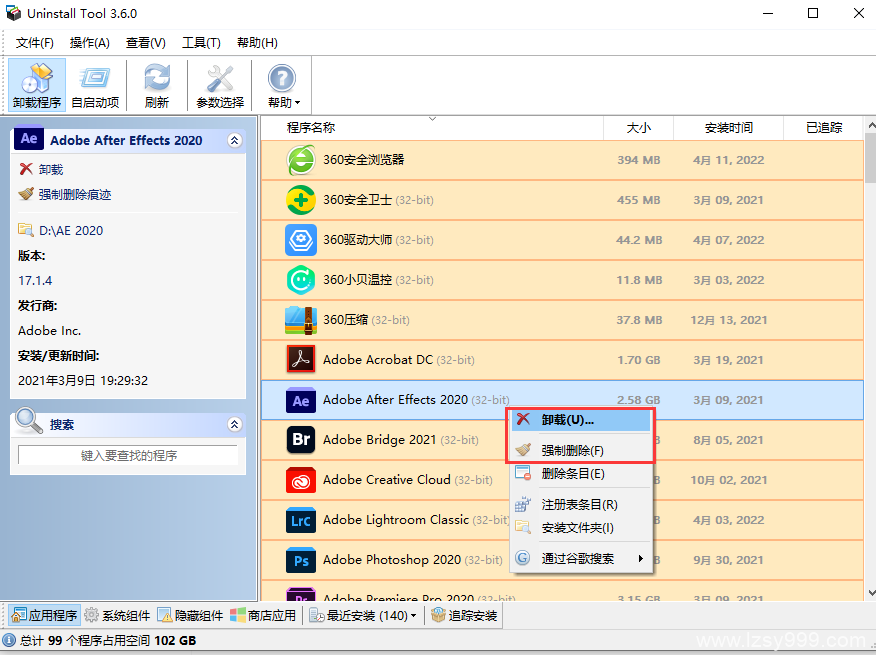
Task: Select the Adobe Lightroom Classic icon
Action: pyautogui.click(x=301, y=520)
